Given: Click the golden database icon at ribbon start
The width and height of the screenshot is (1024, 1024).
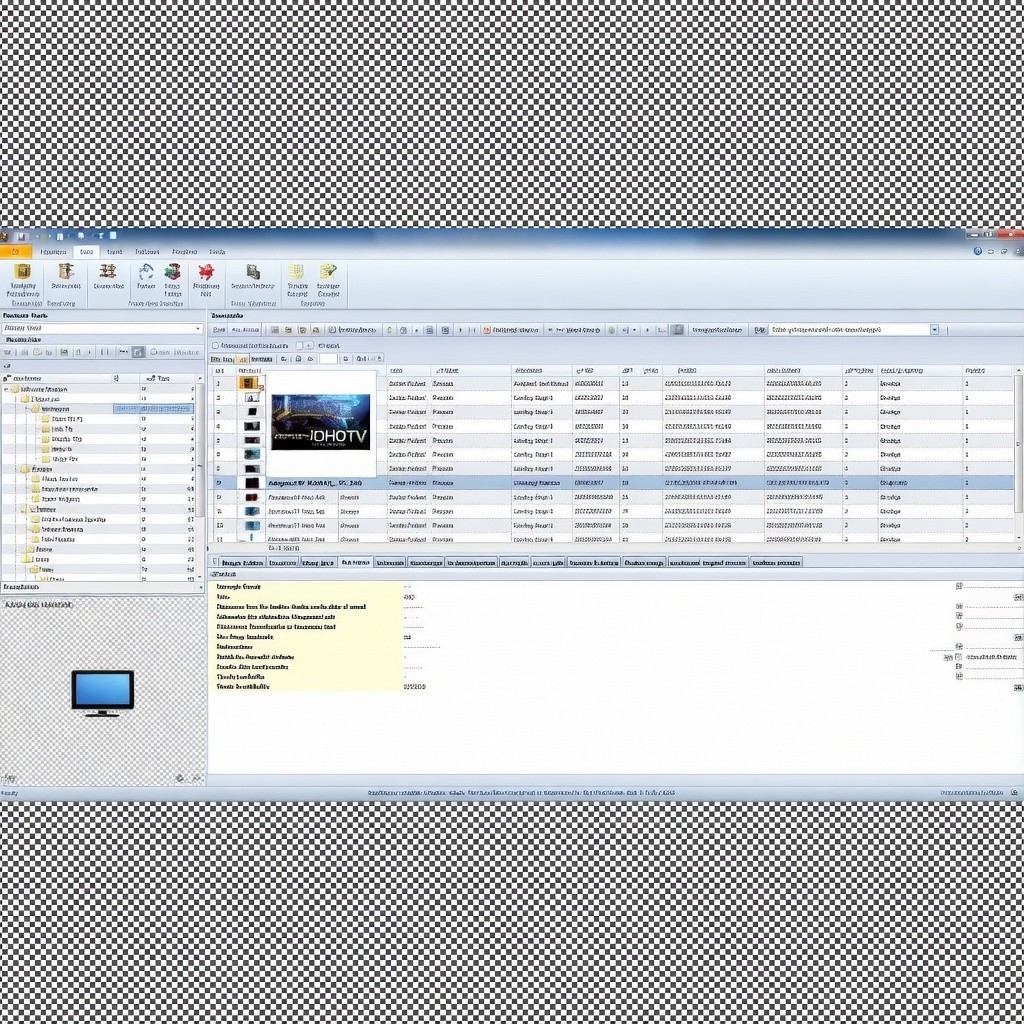Looking at the screenshot, I should (x=23, y=272).
